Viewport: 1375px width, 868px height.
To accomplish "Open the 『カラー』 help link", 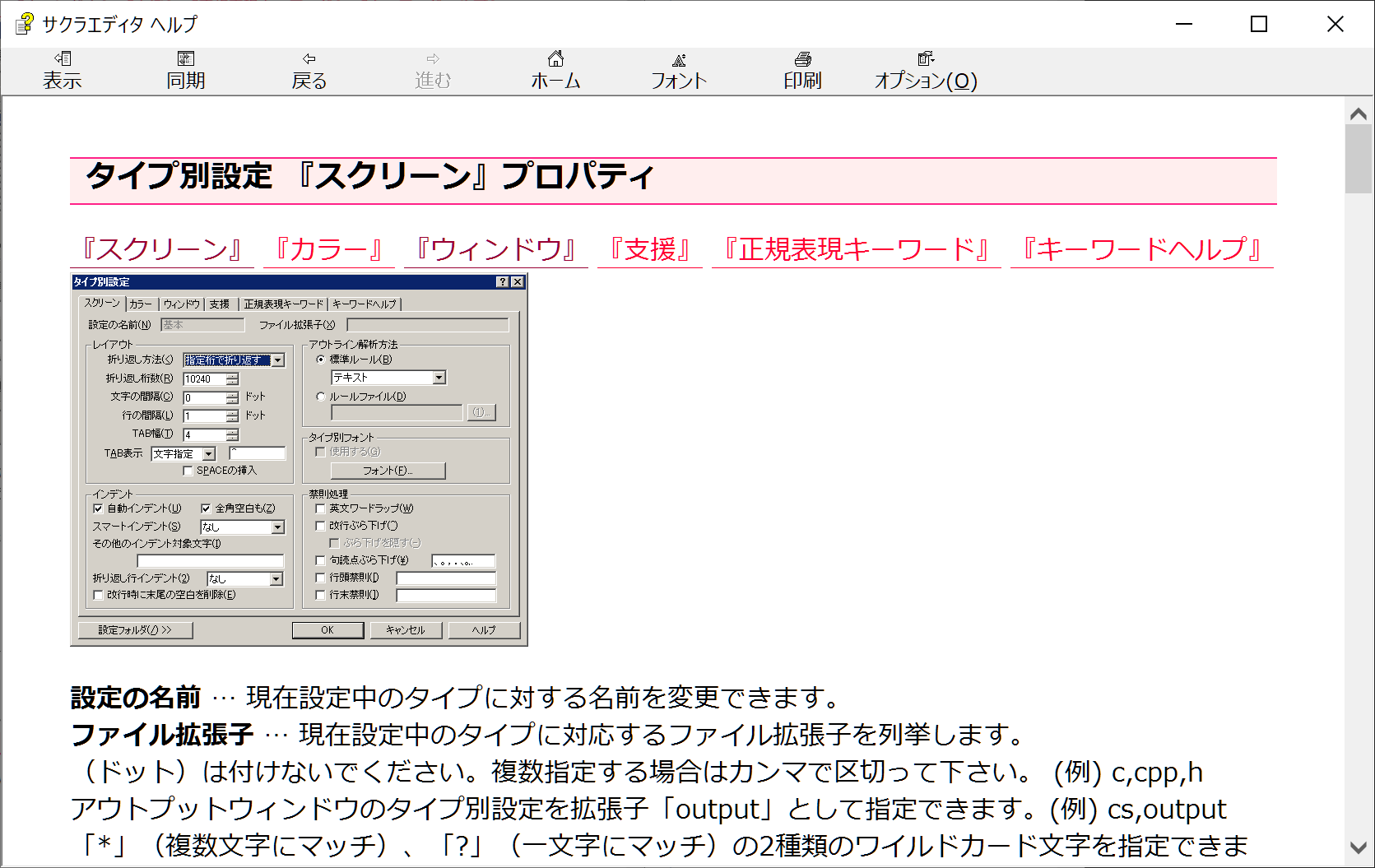I will click(329, 249).
